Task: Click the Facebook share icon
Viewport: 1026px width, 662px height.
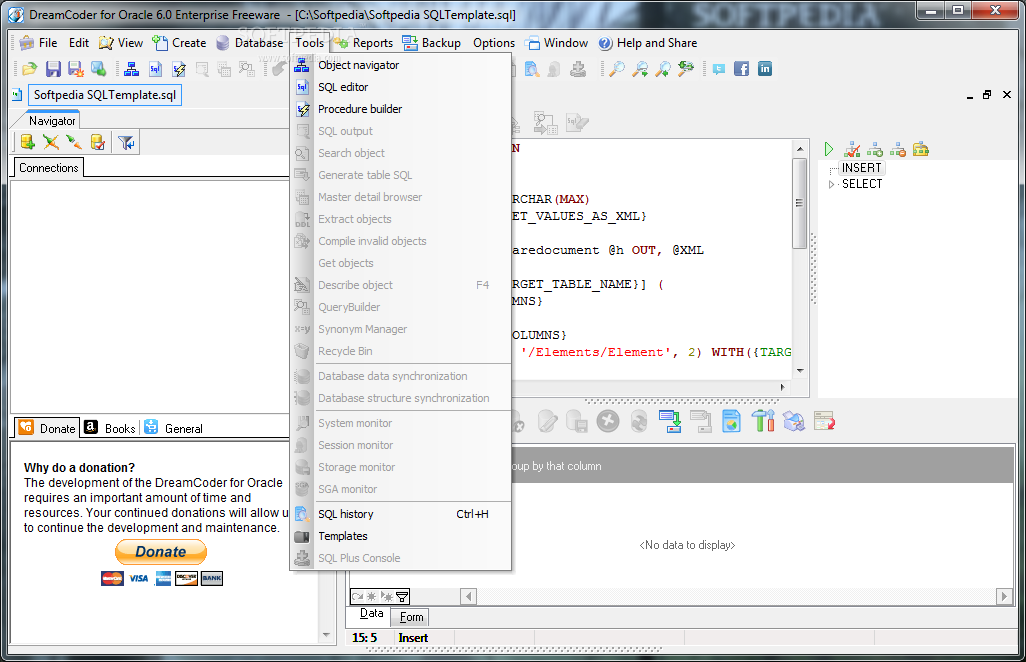Action: pos(741,69)
